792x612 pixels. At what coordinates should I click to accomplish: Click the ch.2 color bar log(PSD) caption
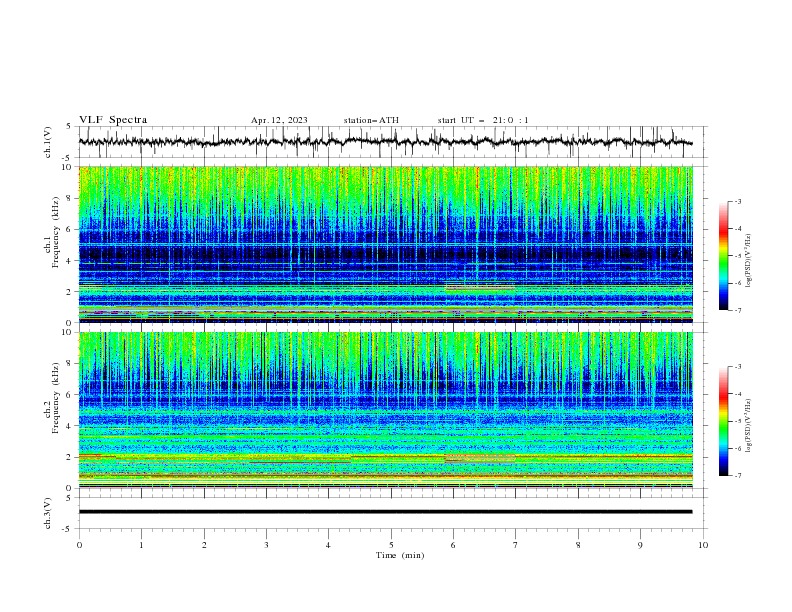749,426
